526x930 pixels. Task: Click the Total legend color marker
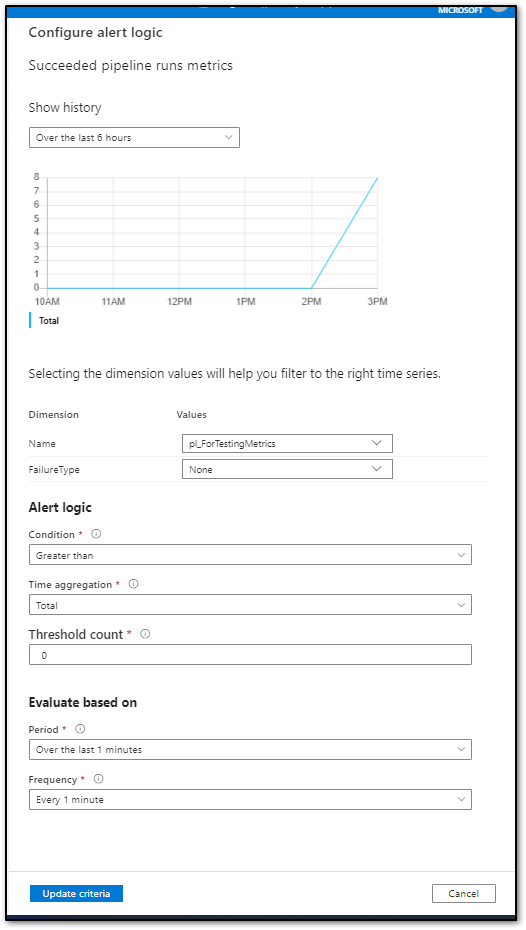(30, 320)
